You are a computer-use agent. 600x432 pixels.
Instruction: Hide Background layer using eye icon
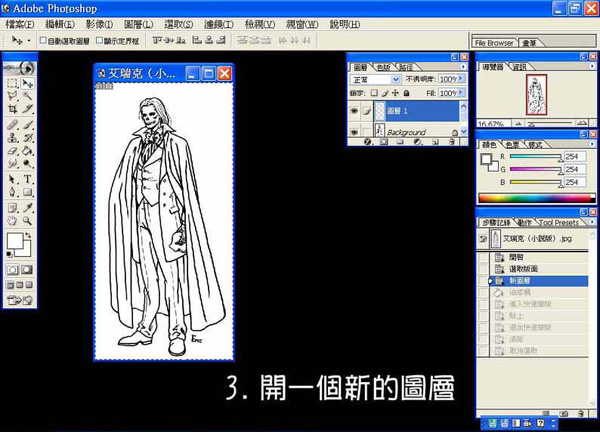pyautogui.click(x=354, y=132)
